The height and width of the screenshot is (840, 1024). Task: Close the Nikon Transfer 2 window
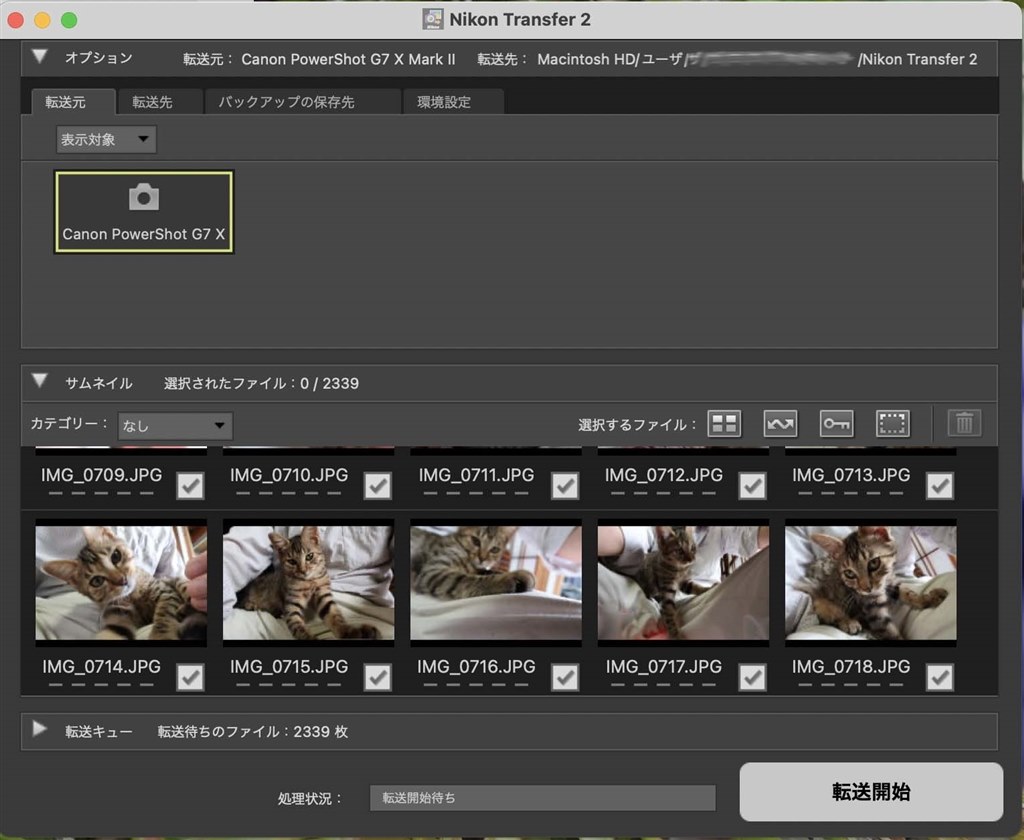[x=16, y=20]
